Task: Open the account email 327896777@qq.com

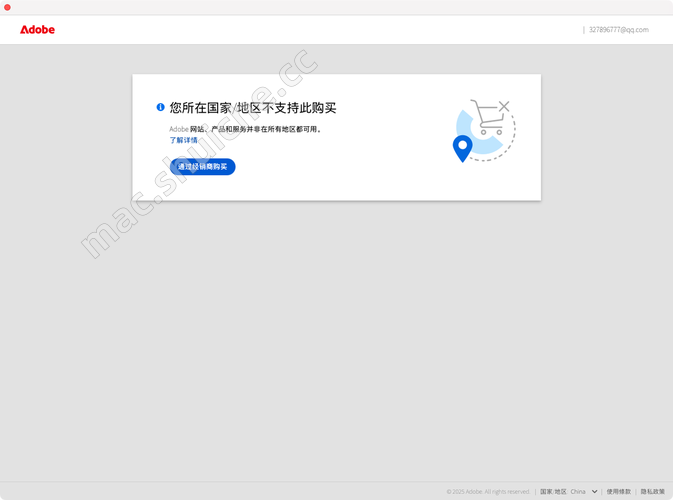Action: tap(618, 30)
